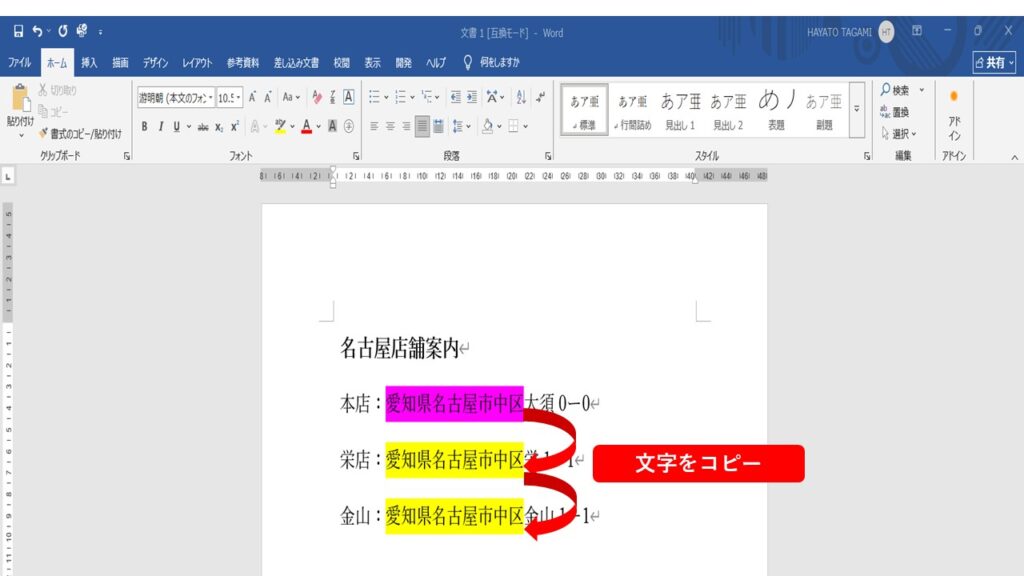Open the font size dropdown
The image size is (1024, 576).
(238, 97)
